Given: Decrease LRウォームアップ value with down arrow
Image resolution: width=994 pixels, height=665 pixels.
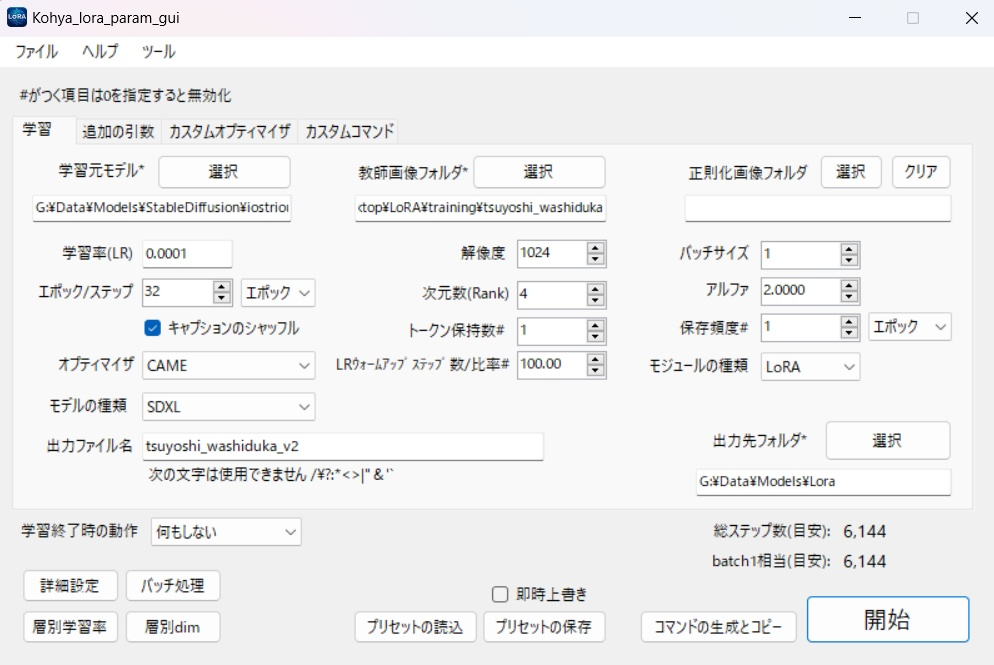Looking at the screenshot, I should (x=595, y=371).
